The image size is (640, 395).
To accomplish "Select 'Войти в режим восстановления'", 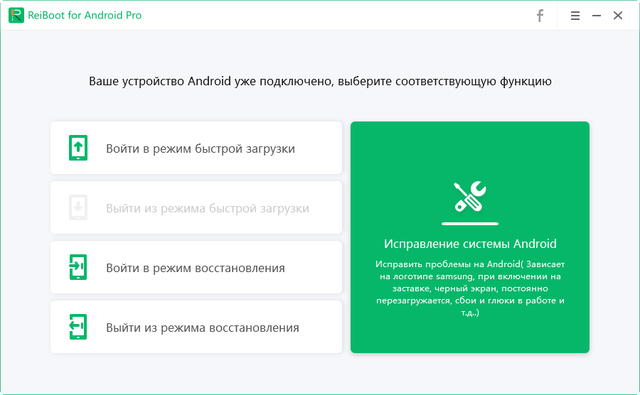I will pos(196,267).
